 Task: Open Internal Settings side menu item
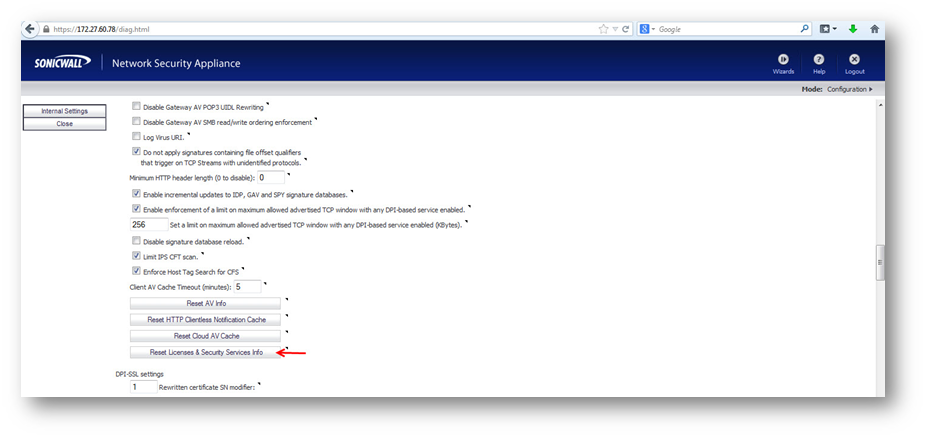64,111
